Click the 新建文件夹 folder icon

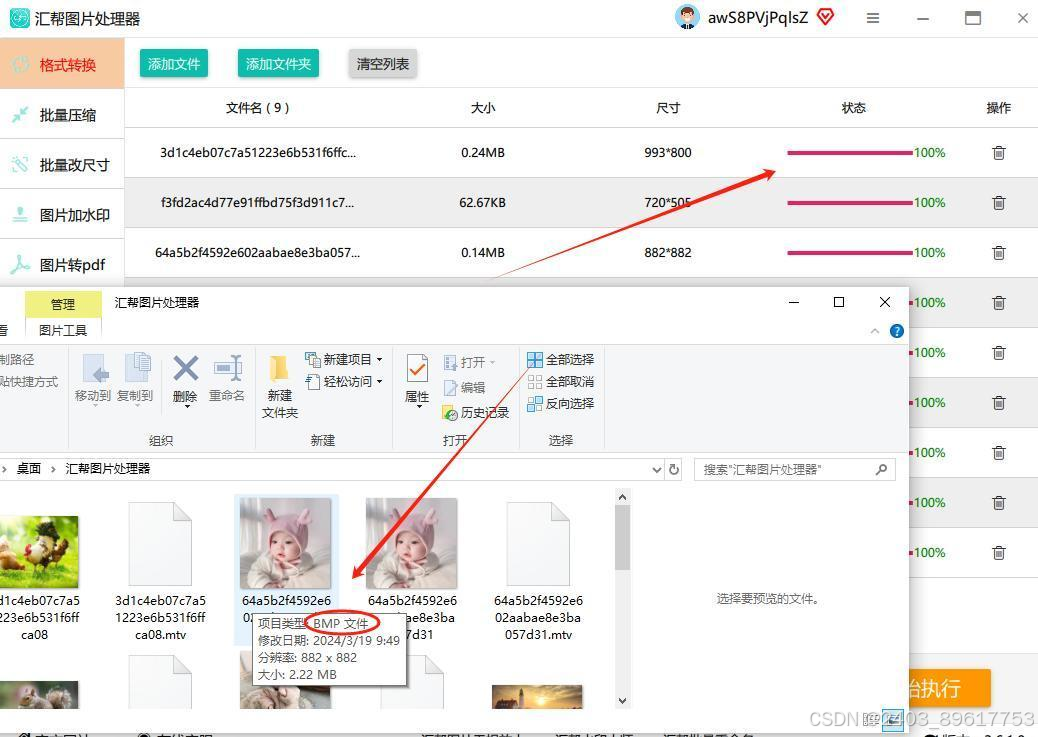(279, 368)
